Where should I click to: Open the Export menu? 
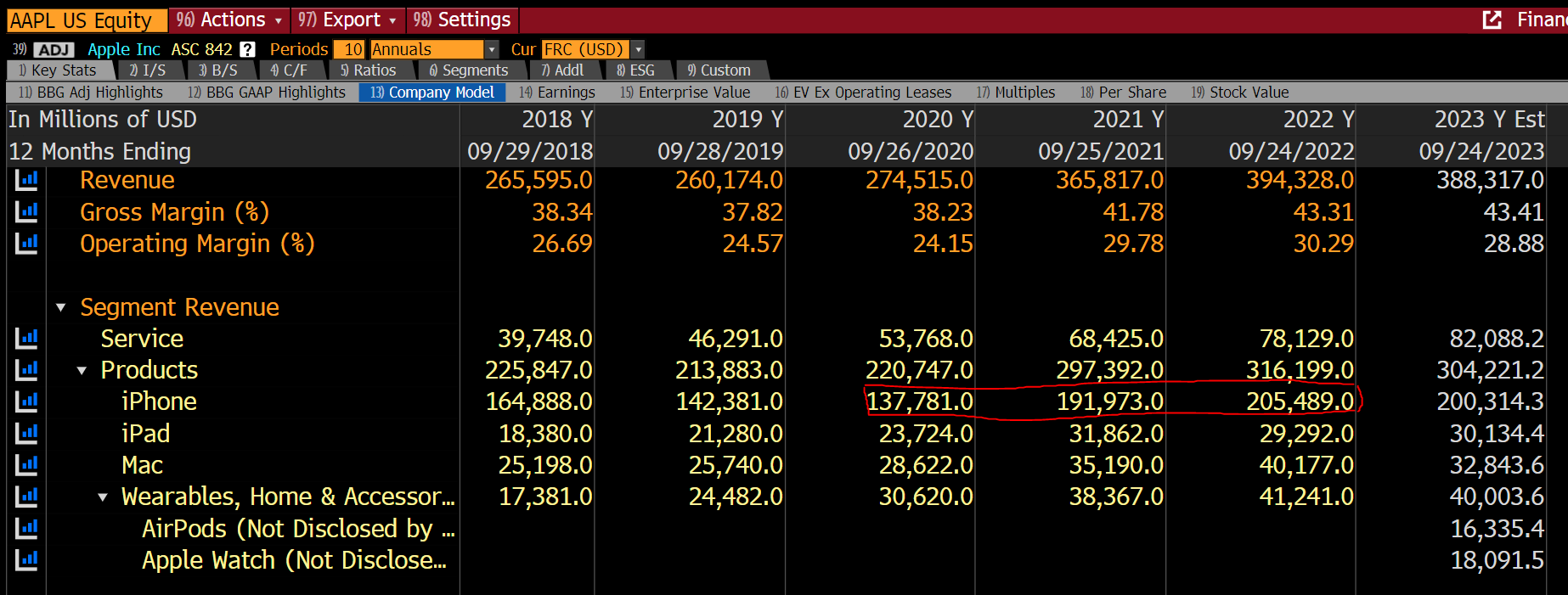point(347,20)
